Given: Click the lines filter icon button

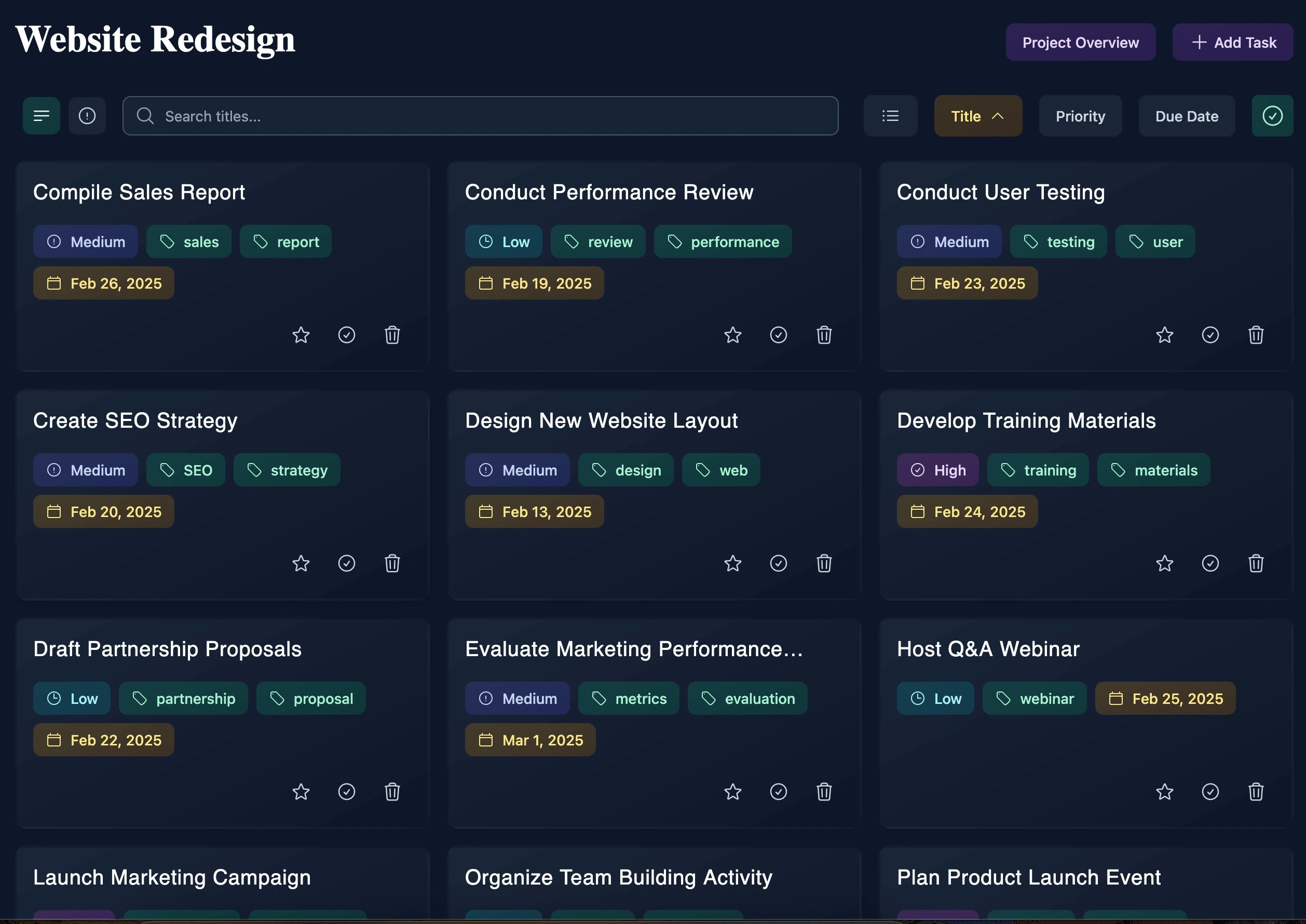Looking at the screenshot, I should pos(41,116).
